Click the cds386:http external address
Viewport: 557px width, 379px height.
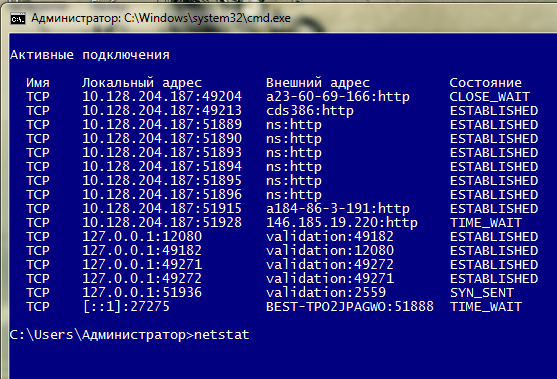coord(310,111)
